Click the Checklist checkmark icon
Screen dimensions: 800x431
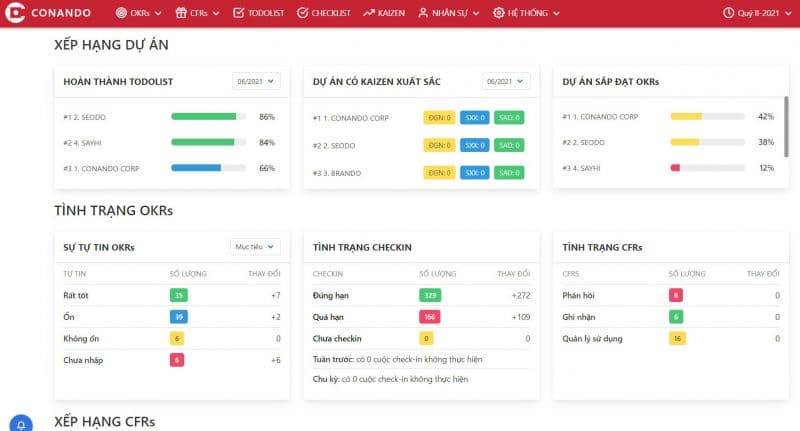pyautogui.click(x=303, y=13)
